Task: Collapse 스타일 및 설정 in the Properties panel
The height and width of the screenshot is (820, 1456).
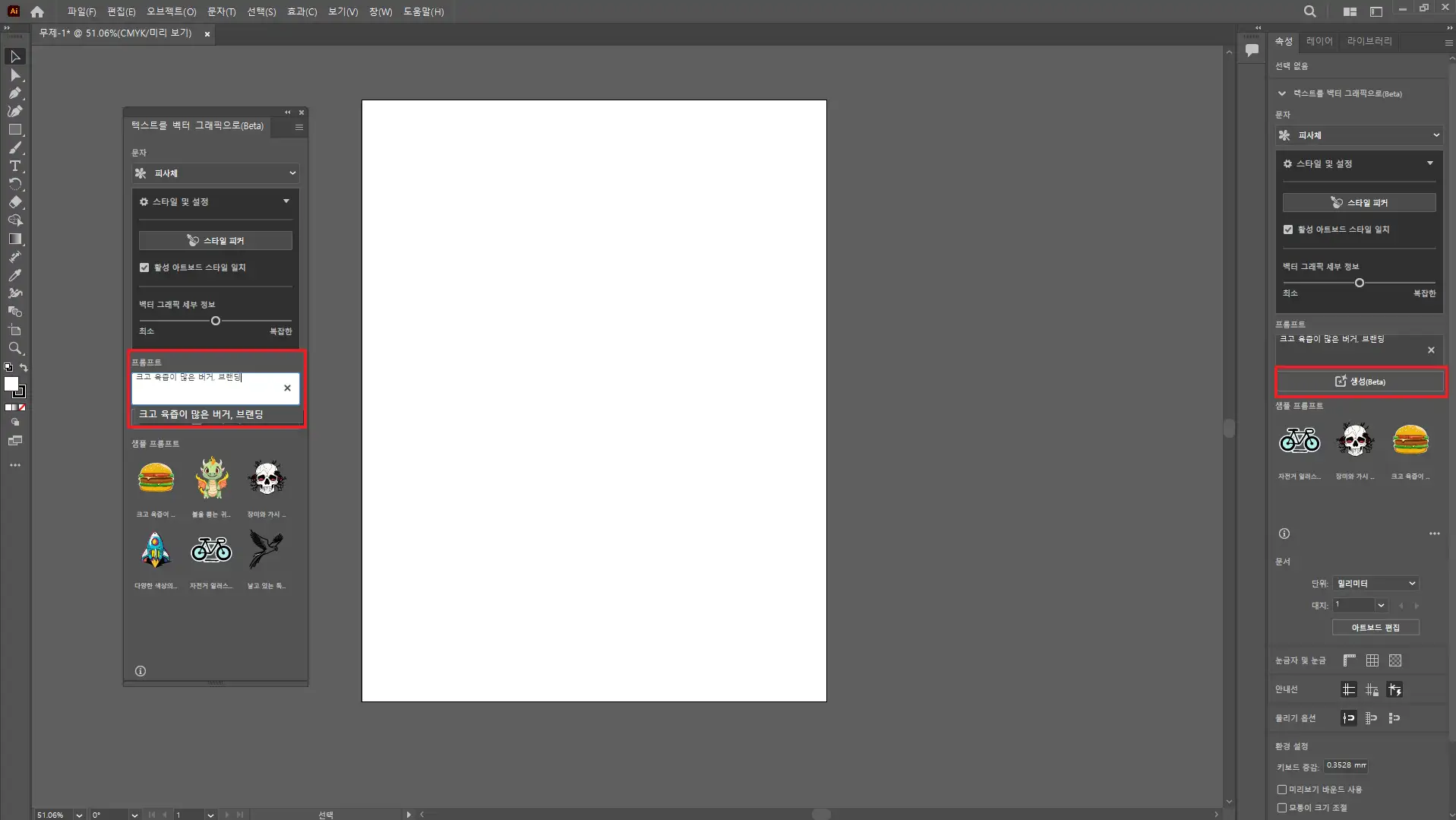Action: [x=1430, y=163]
